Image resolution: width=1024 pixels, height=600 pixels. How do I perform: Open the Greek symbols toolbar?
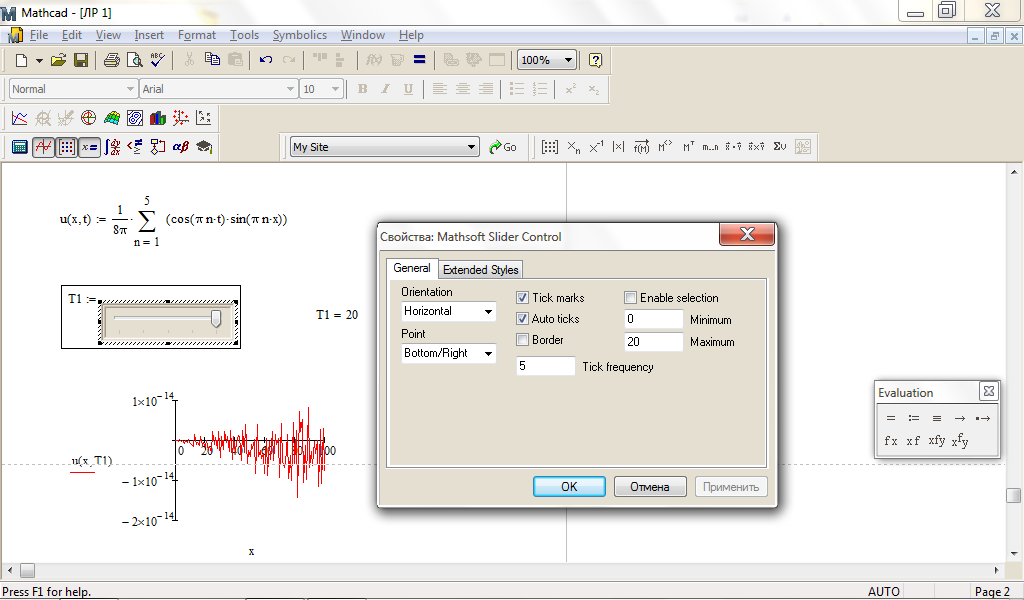[x=181, y=147]
